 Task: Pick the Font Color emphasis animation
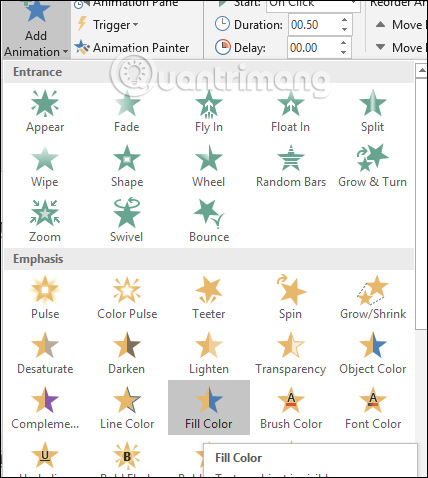tap(372, 408)
